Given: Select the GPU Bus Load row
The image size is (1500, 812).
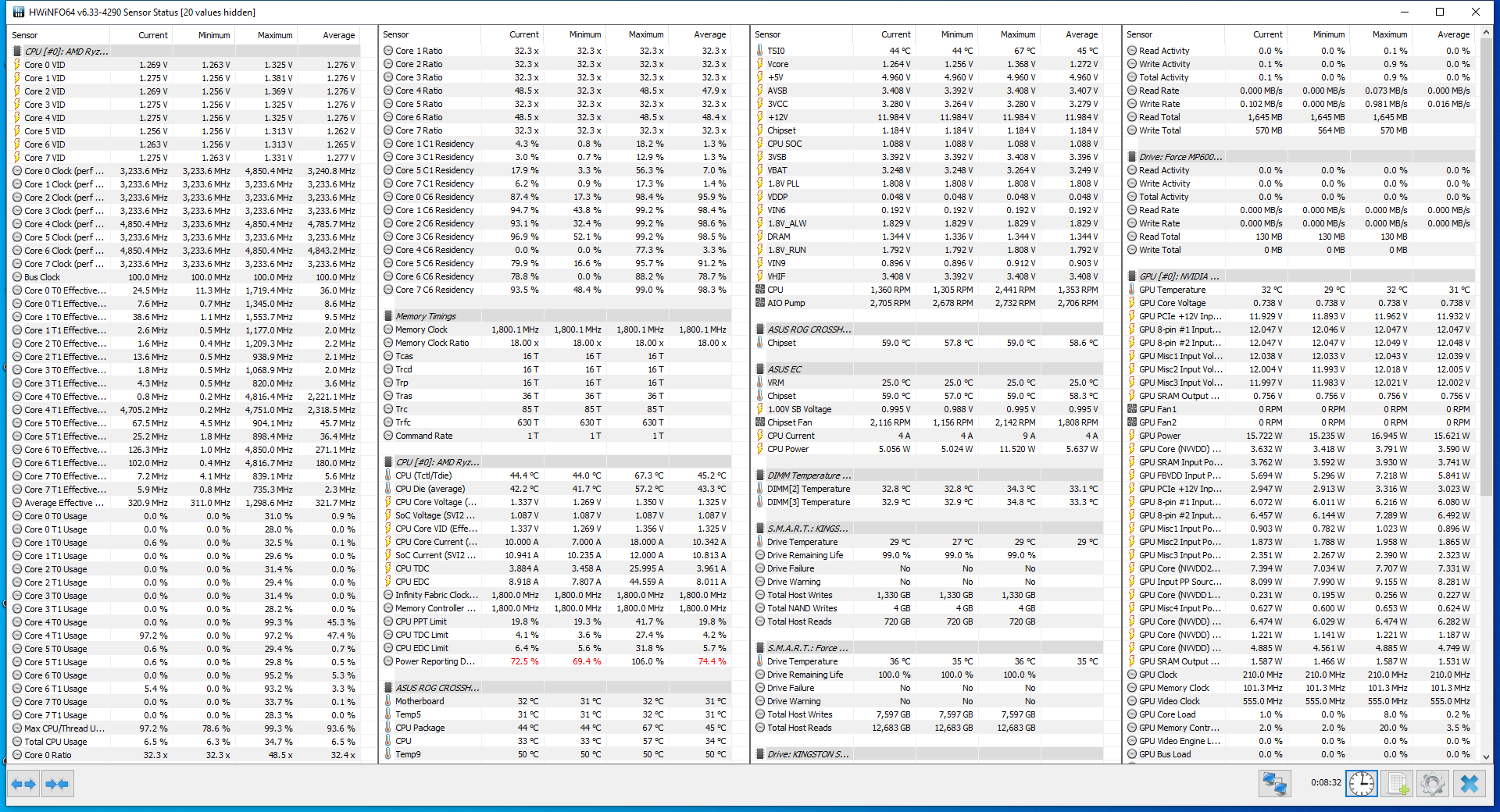Looking at the screenshot, I should pos(1300,754).
